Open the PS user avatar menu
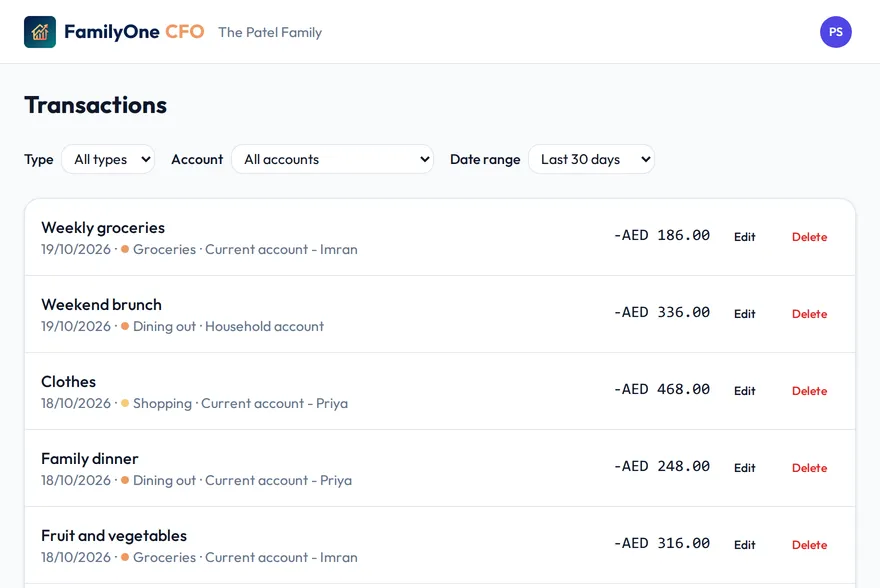Image resolution: width=880 pixels, height=588 pixels. [x=836, y=32]
